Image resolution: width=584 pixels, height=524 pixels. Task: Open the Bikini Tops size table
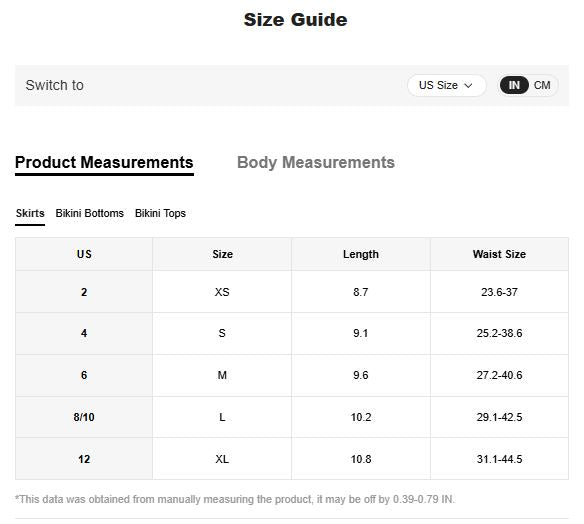point(160,213)
